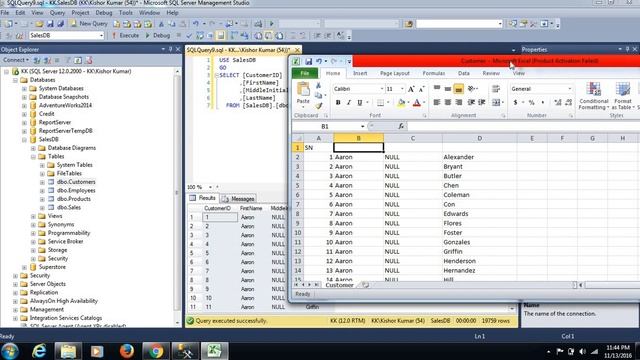640x360 pixels.
Task: Switch to the Results tab
Action: 203,198
